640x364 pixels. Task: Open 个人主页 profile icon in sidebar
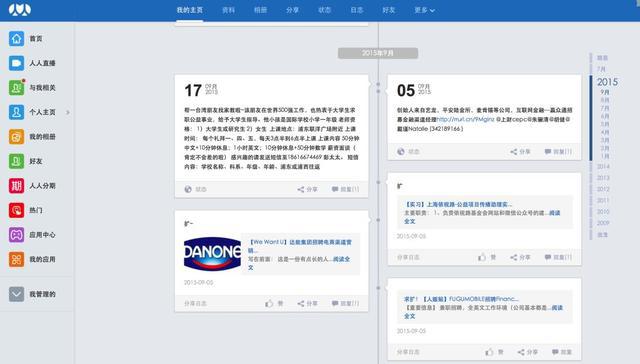tap(16, 112)
